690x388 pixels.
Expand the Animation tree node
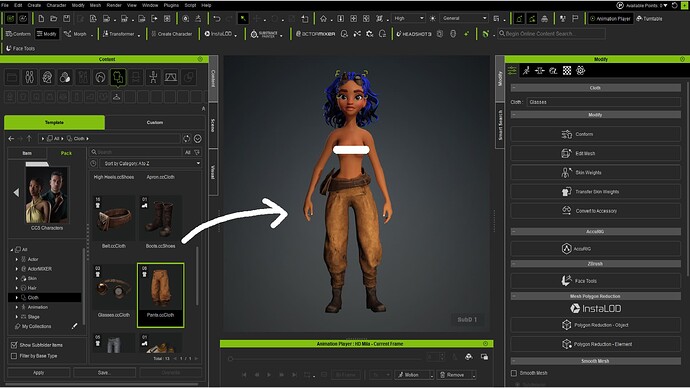17,307
